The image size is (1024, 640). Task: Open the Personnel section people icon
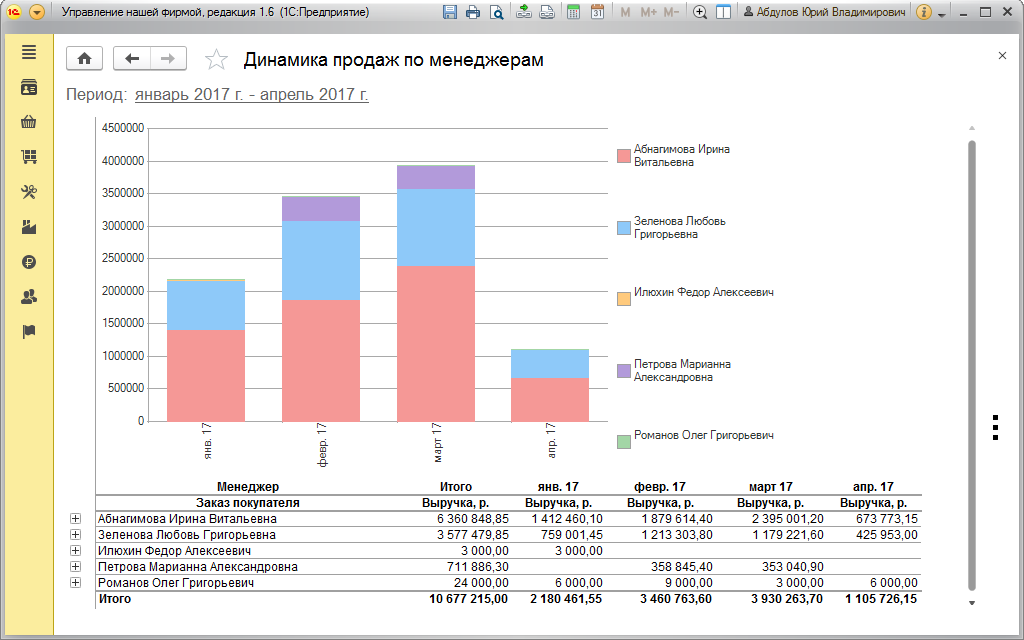click(x=29, y=297)
